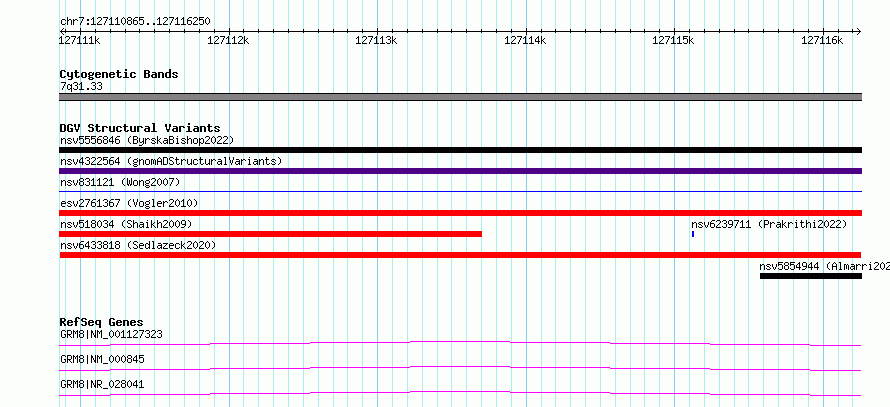Open nsv5556846 (ByrskaBishop2022) variant label
Image resolution: width=890 pixels, height=407 pixels.
click(147, 140)
